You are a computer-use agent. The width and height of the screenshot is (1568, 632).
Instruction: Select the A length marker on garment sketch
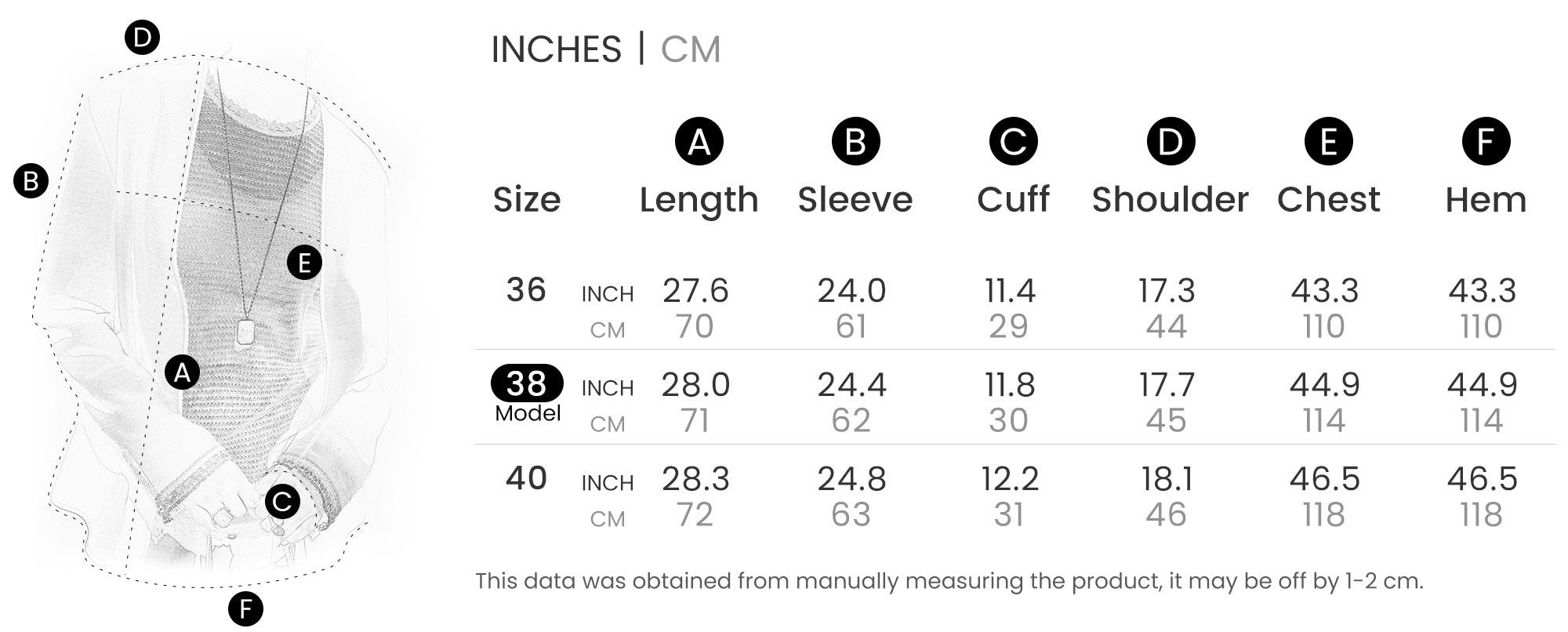[x=182, y=373]
